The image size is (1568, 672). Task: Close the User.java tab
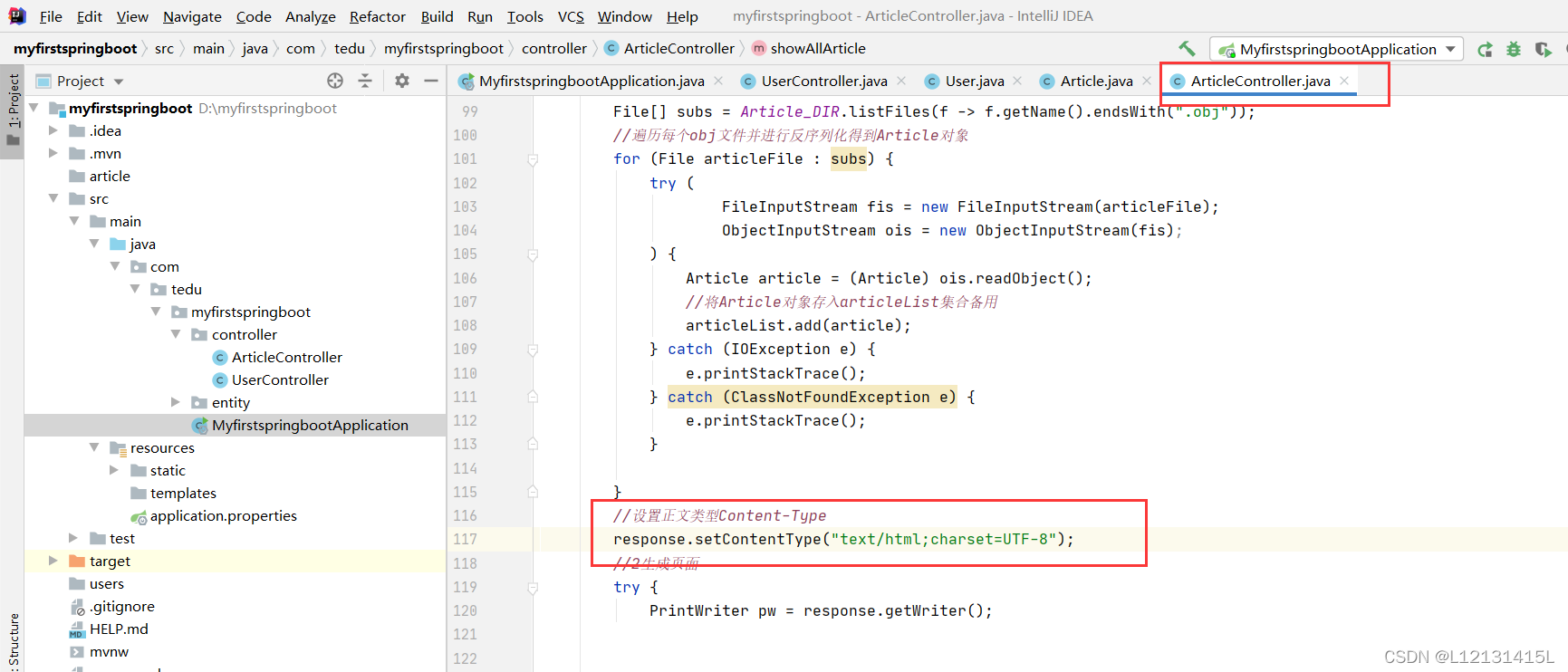(x=1017, y=81)
